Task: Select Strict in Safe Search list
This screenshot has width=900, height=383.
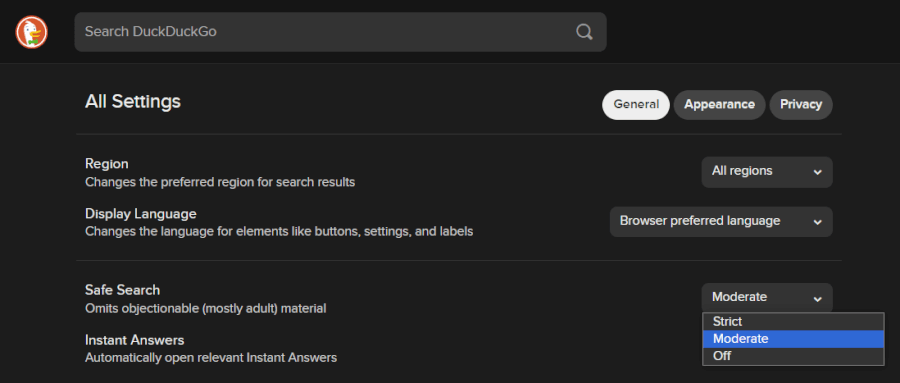Action: (x=793, y=322)
